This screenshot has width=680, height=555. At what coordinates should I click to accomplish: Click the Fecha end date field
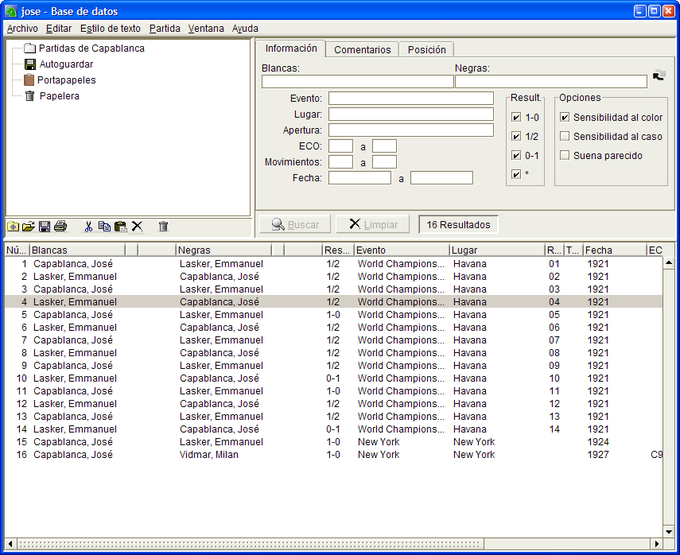tap(441, 178)
